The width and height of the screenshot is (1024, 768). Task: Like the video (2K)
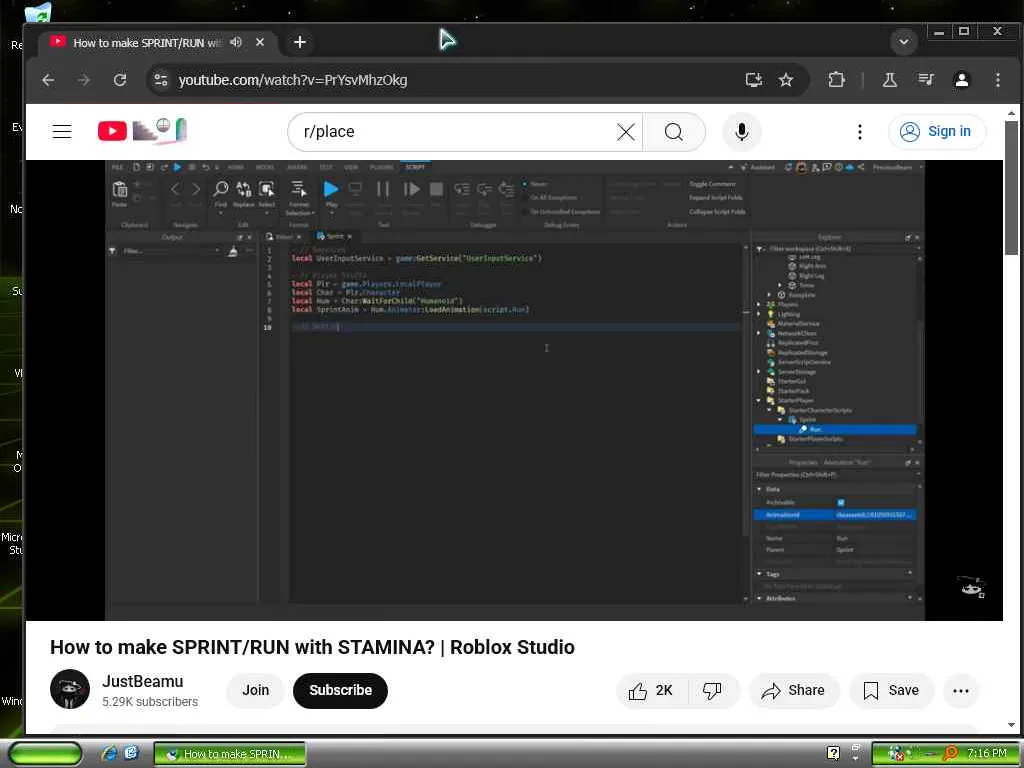click(x=652, y=690)
